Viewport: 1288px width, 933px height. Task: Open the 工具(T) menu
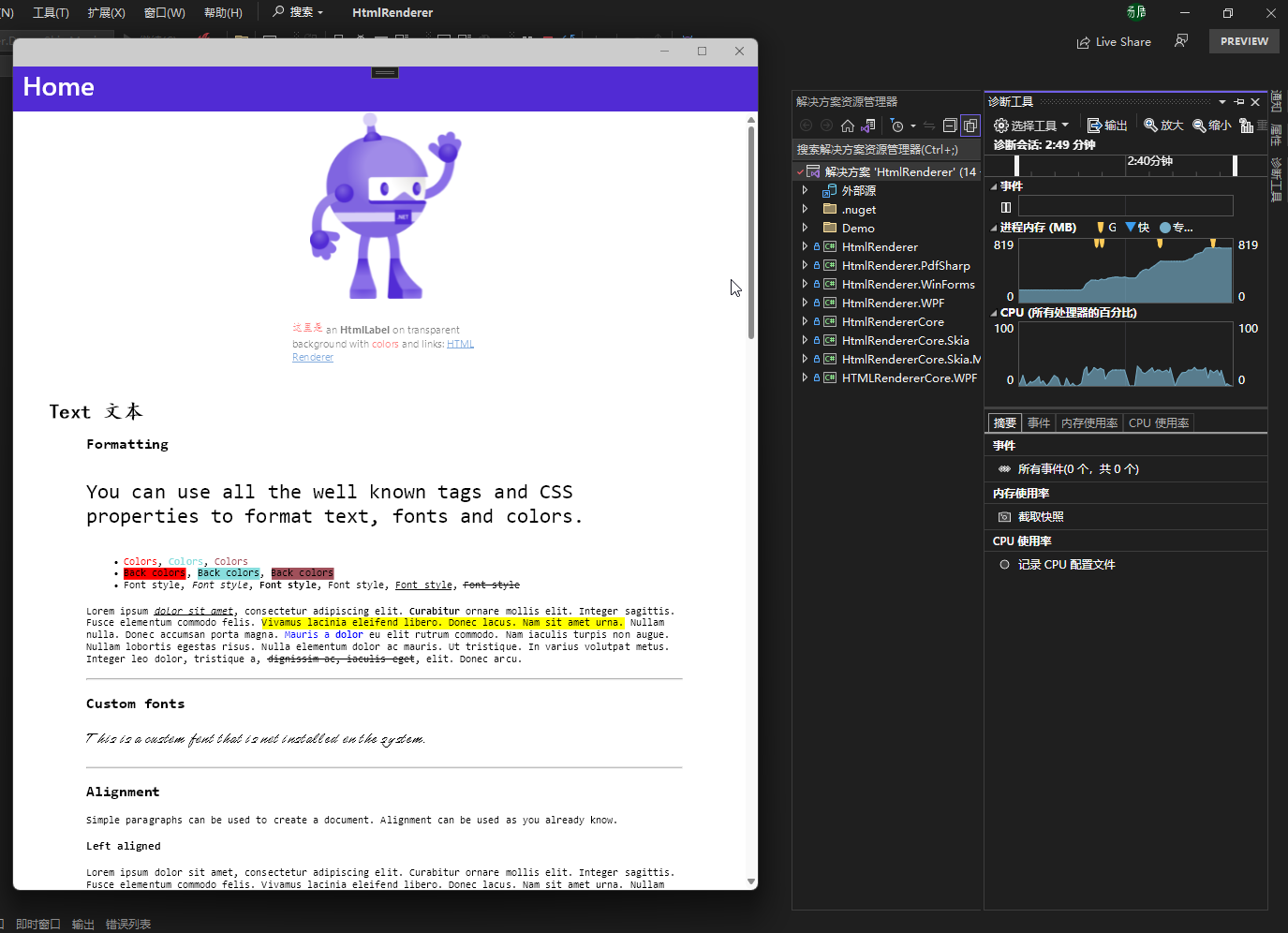[51, 12]
